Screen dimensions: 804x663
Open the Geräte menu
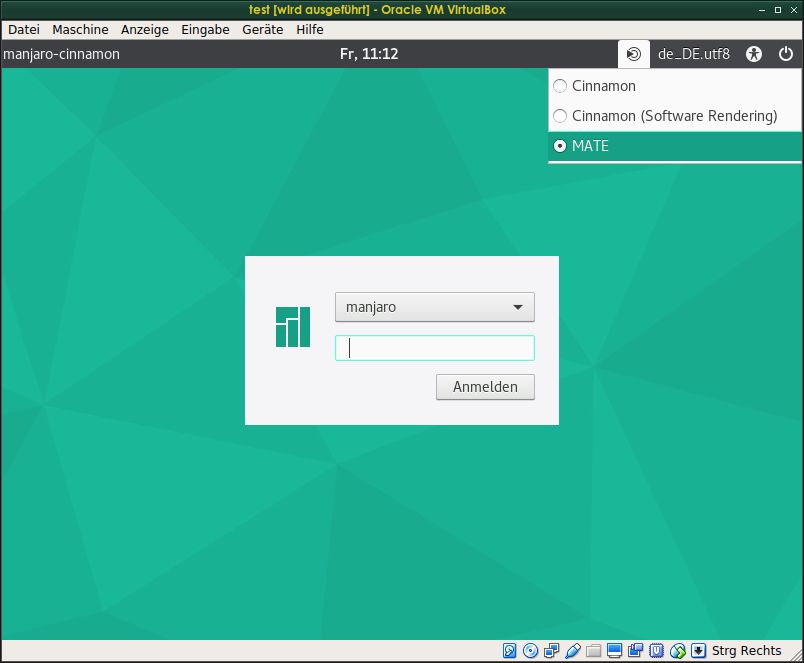click(262, 30)
